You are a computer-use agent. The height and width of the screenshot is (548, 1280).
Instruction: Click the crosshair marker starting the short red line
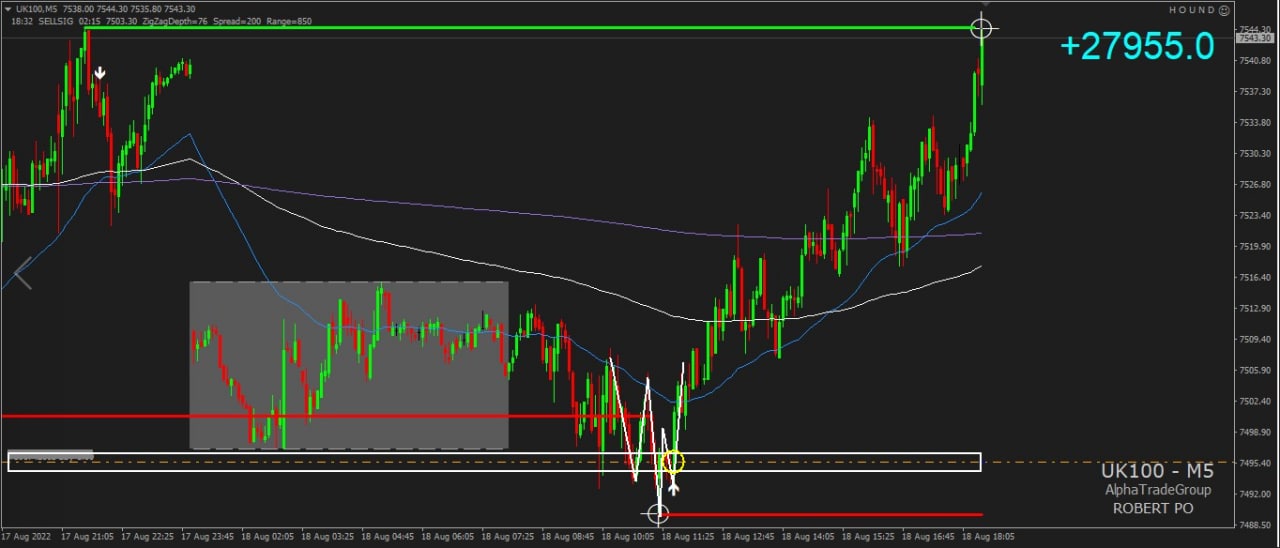[x=657, y=514]
